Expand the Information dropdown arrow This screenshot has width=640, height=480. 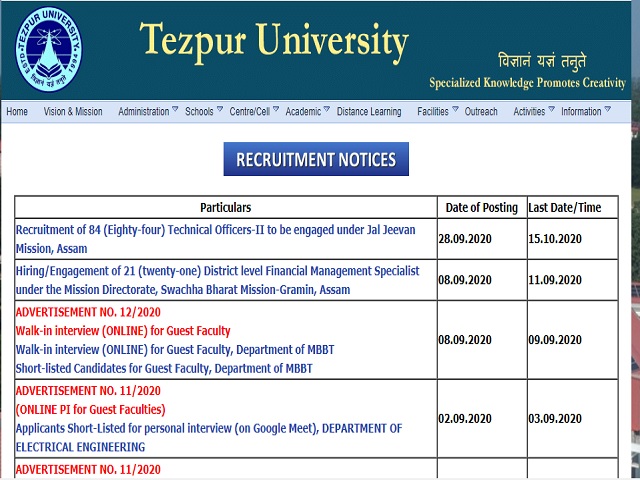607,109
